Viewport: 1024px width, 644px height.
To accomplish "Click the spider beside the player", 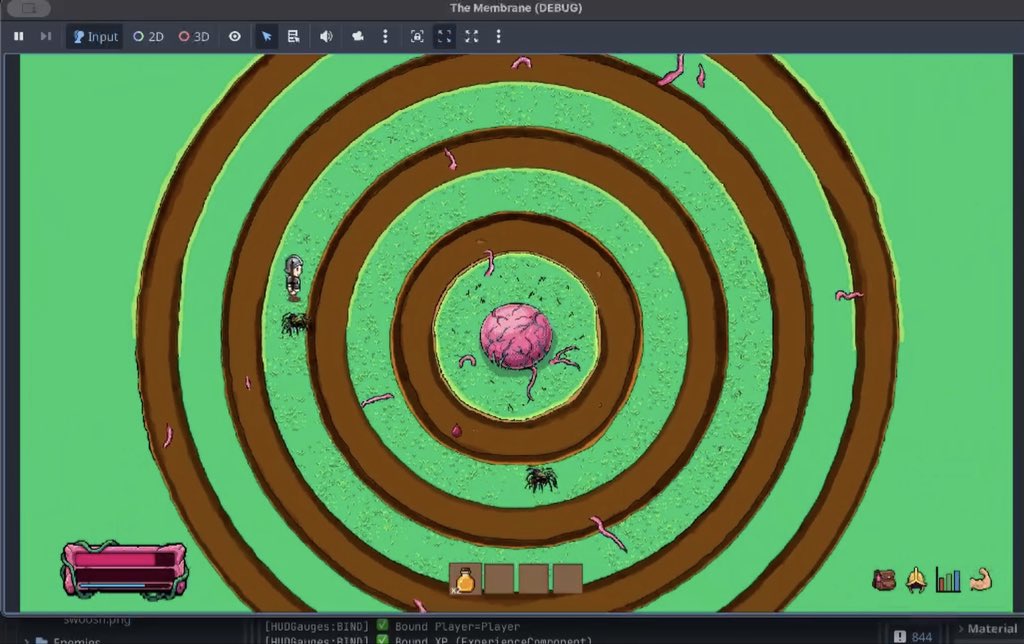I will (294, 323).
